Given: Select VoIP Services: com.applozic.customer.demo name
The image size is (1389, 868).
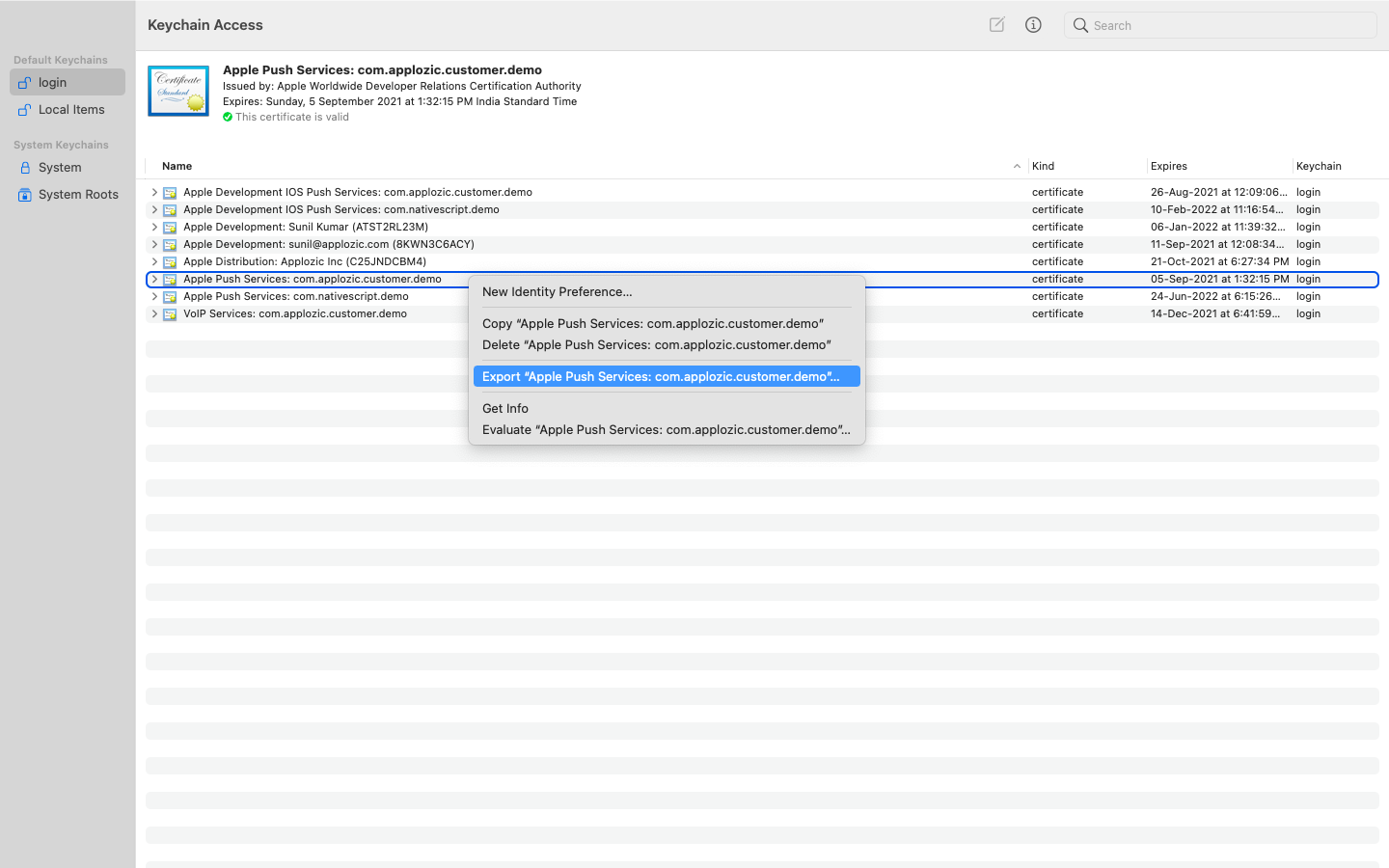Looking at the screenshot, I should click(x=295, y=313).
